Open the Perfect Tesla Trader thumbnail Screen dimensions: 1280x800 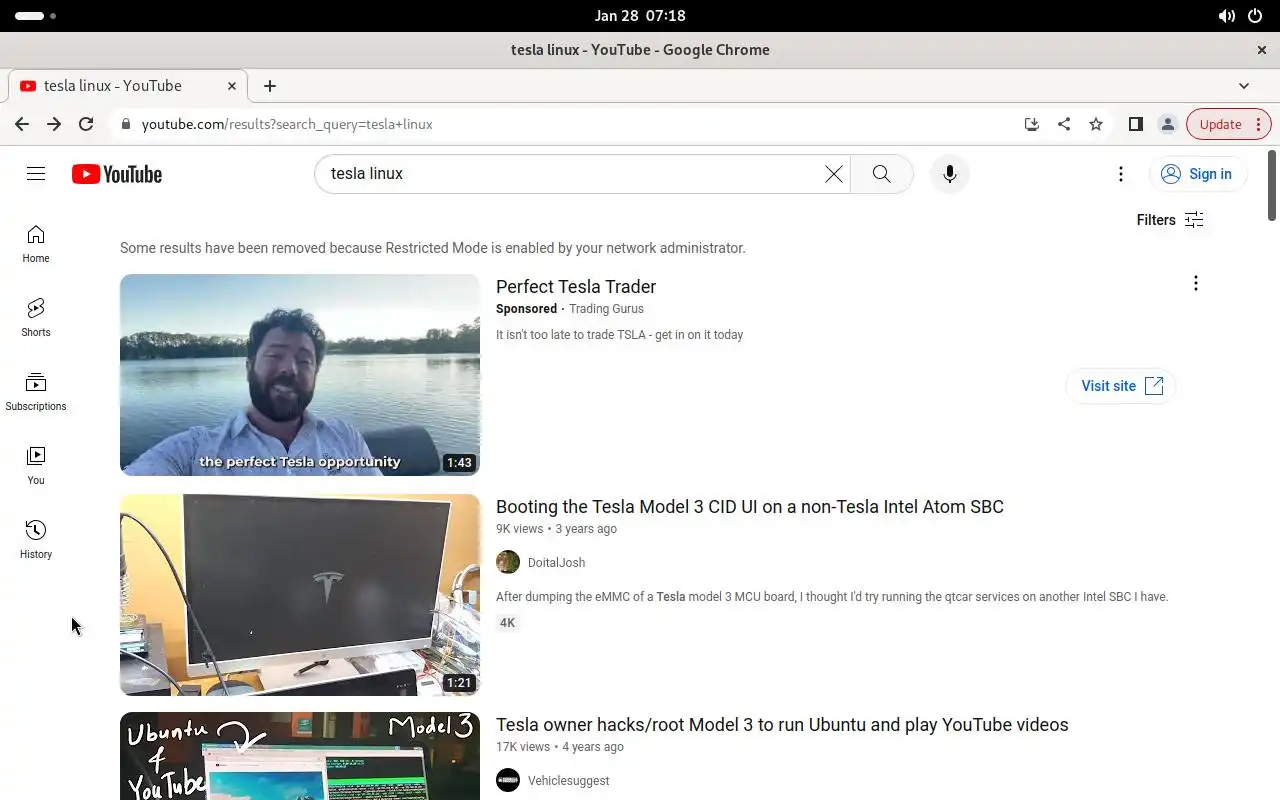pyautogui.click(x=300, y=375)
